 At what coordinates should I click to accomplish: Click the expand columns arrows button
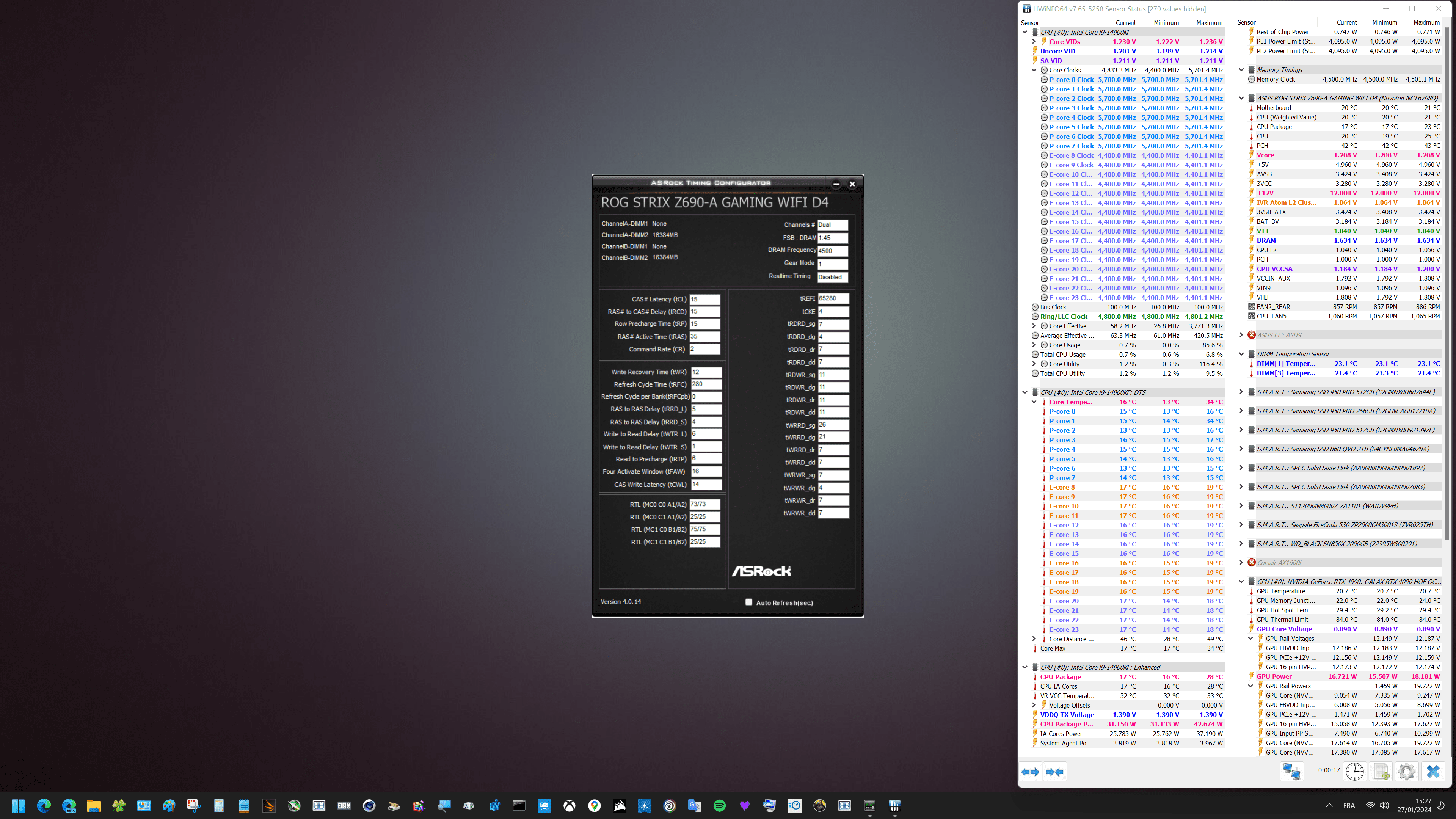[x=1030, y=772]
